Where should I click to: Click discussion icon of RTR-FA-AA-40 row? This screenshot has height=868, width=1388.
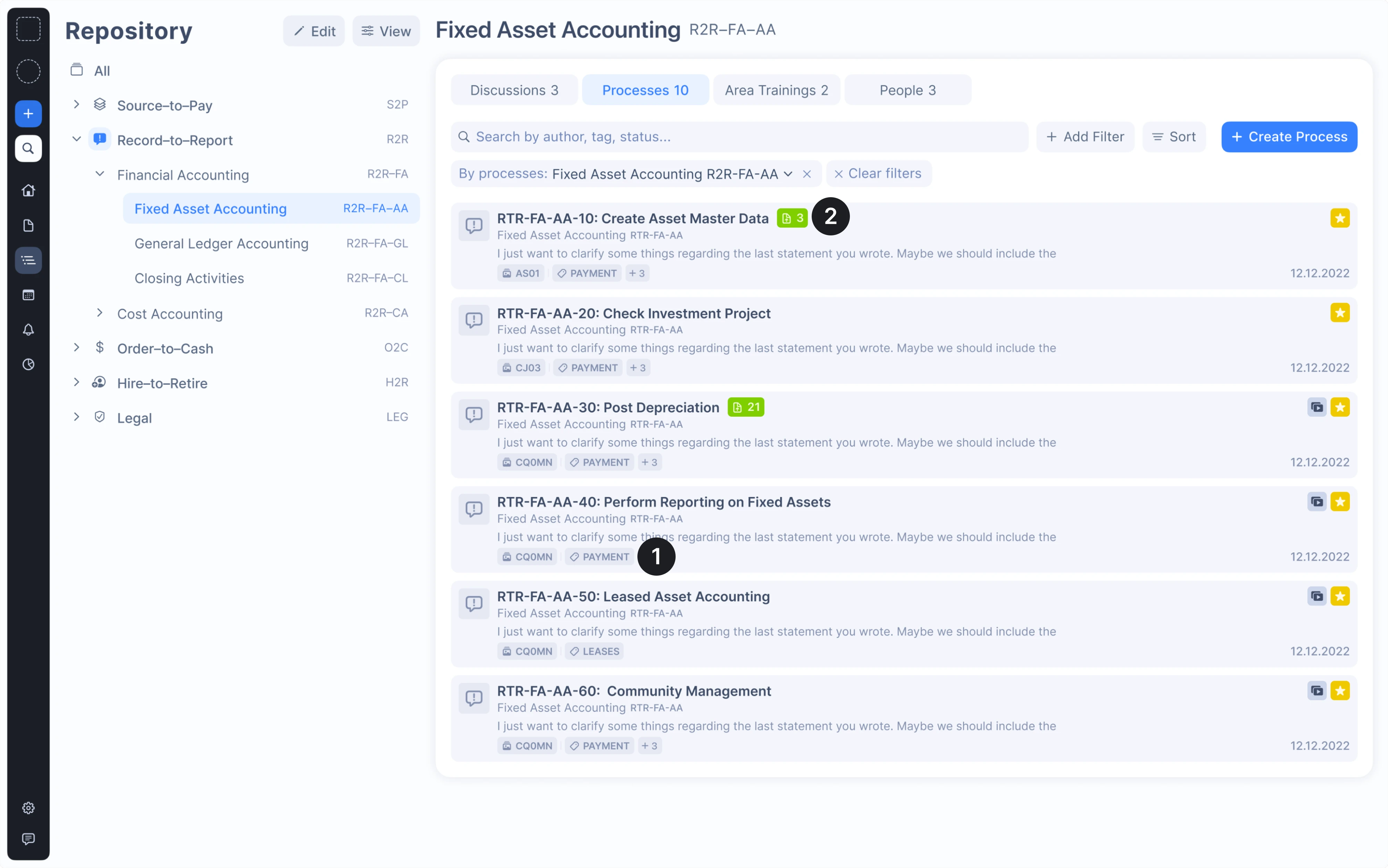[x=474, y=509]
